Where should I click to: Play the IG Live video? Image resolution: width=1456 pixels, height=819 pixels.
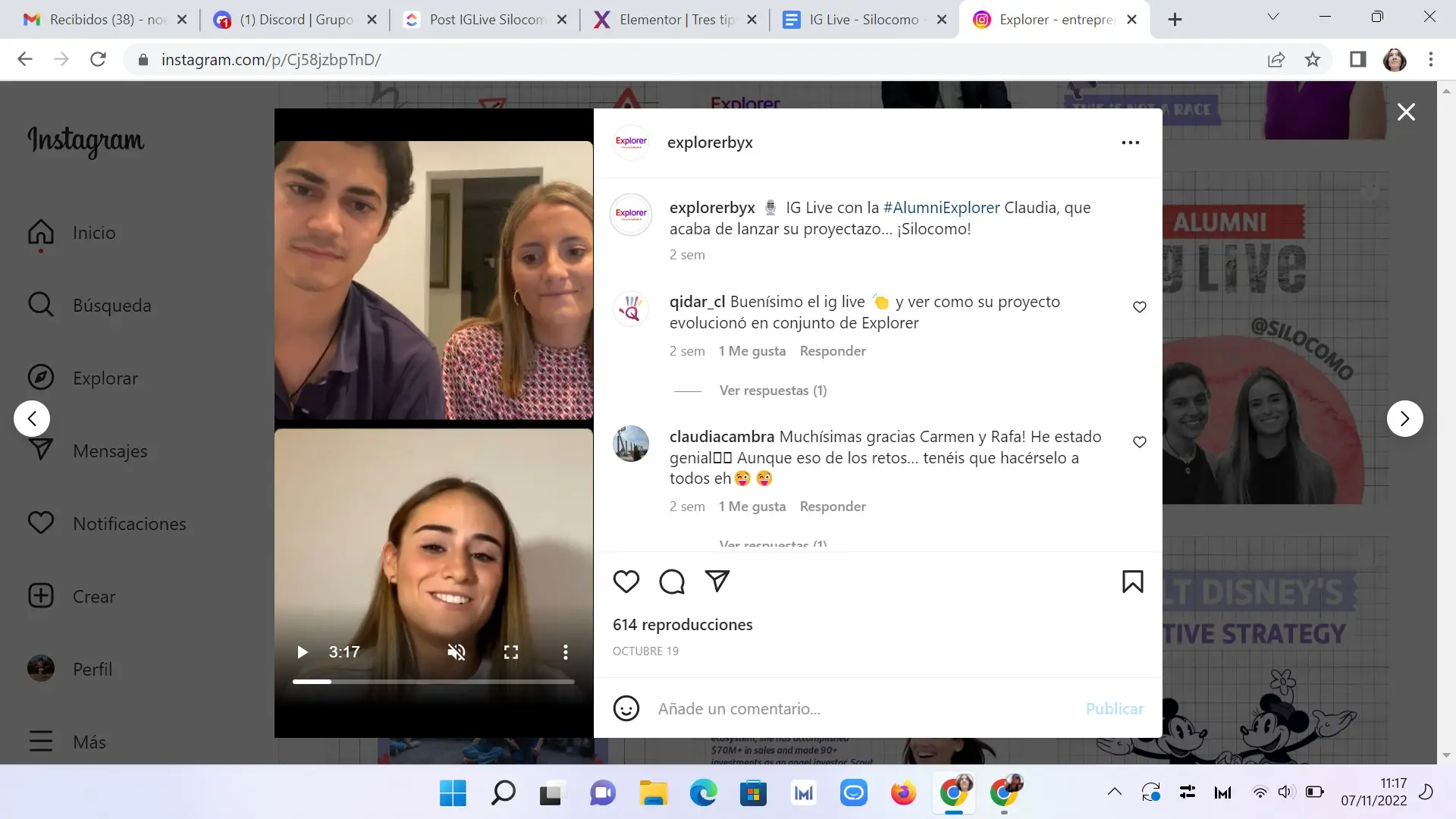coord(303,652)
